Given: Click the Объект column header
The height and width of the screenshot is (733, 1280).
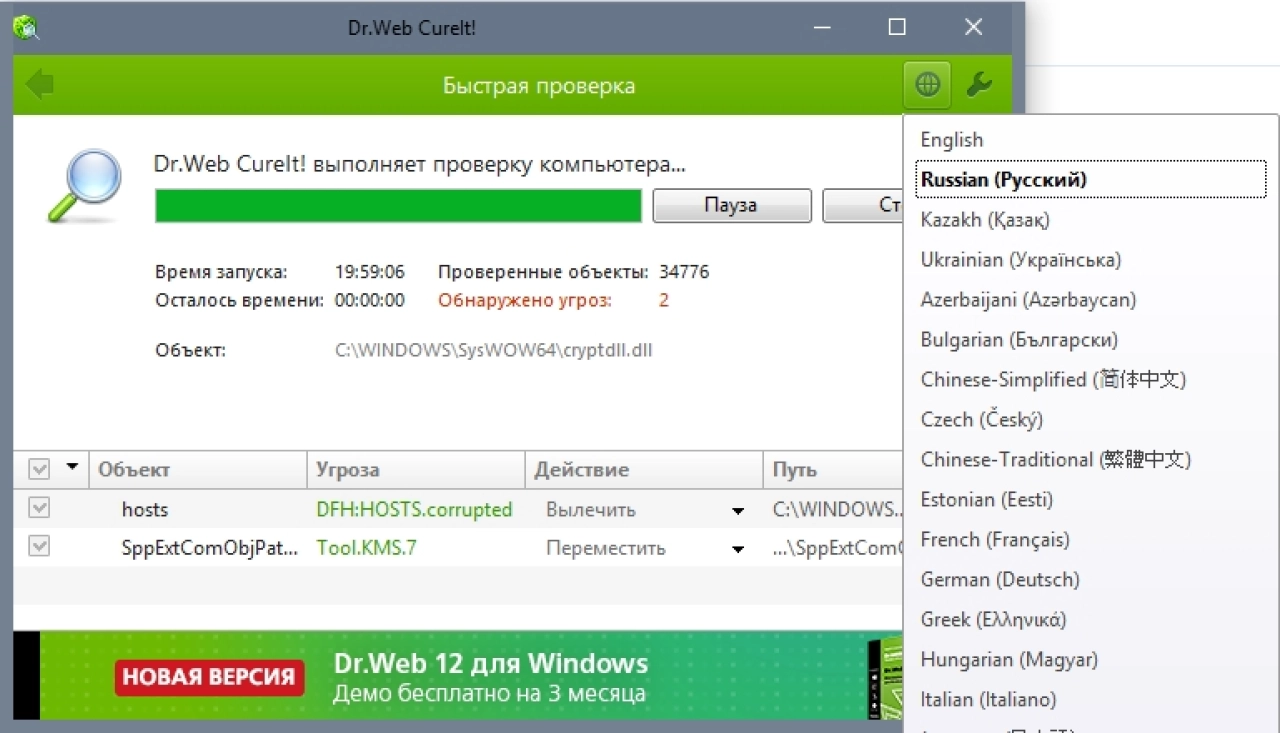Looking at the screenshot, I should coord(197,469).
